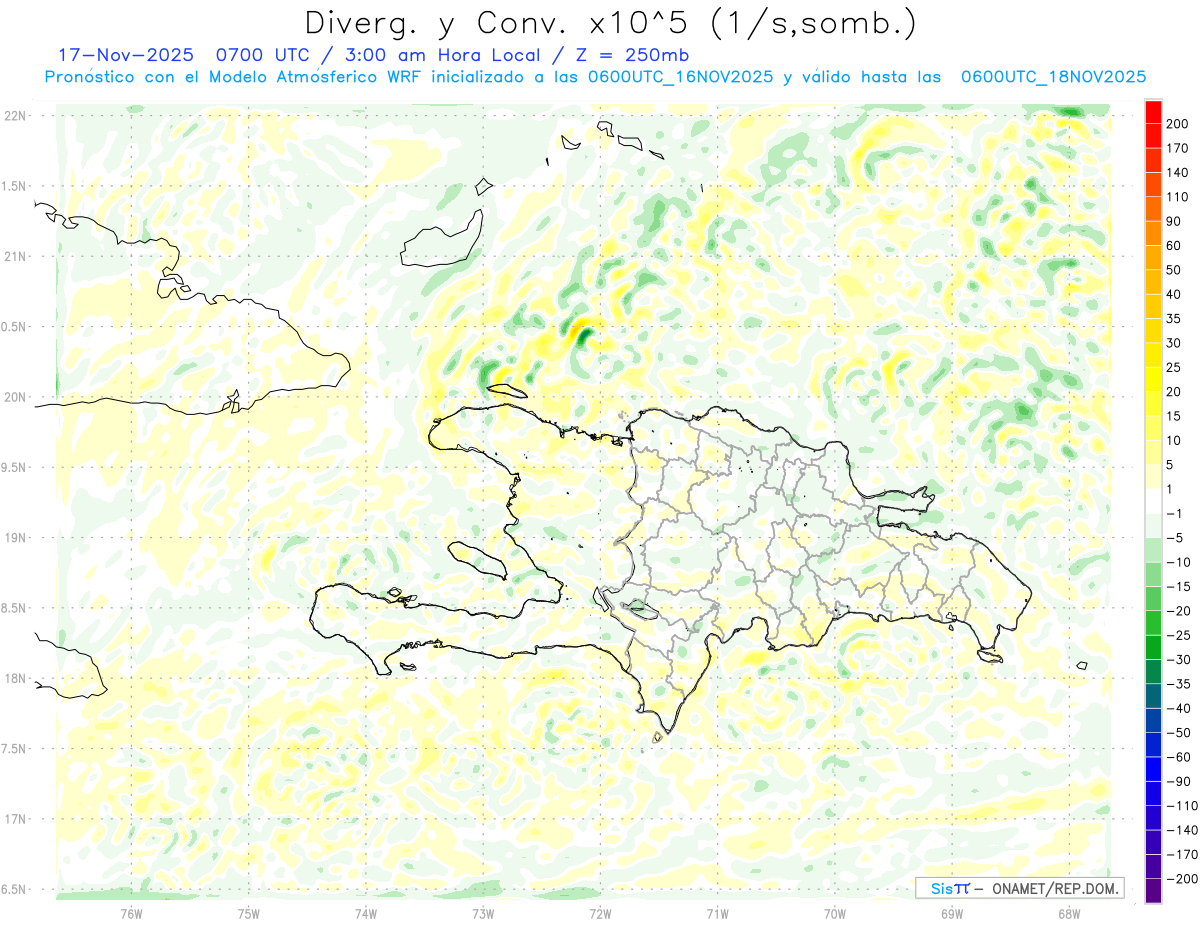Click the red swatch above the 200 label
1200x927 pixels.
coord(1153,111)
